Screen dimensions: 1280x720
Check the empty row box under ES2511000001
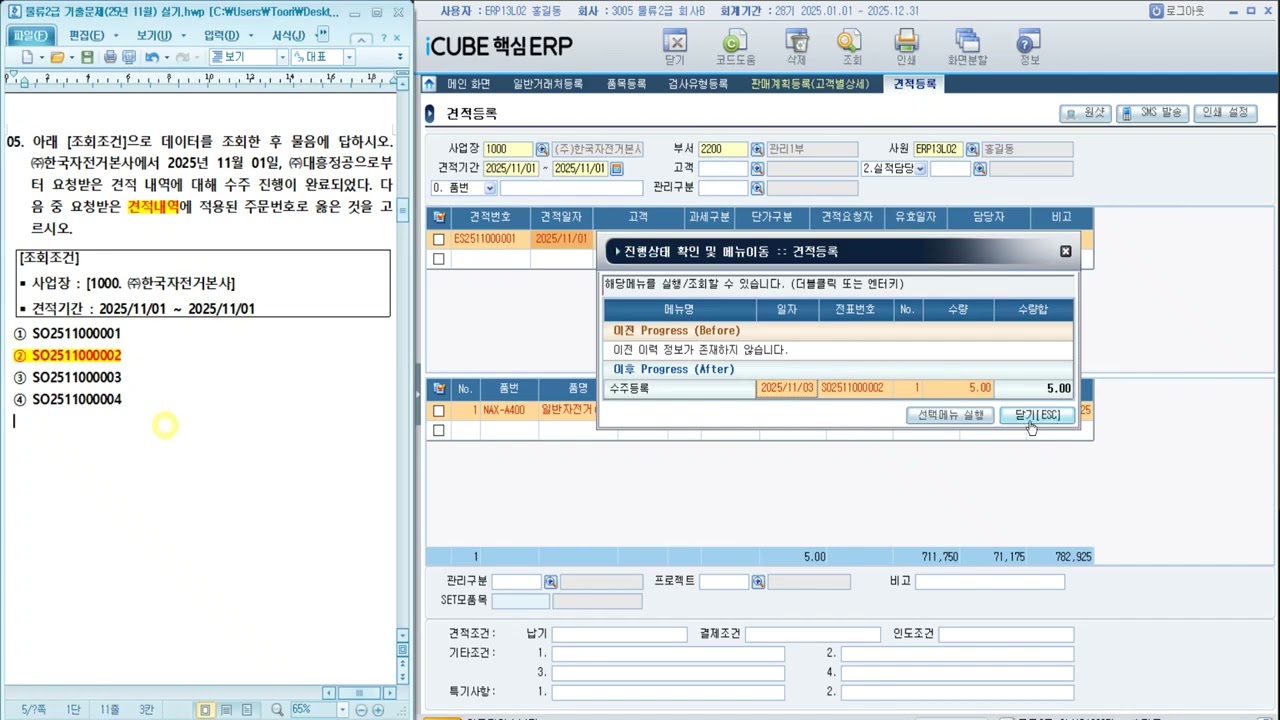point(438,259)
